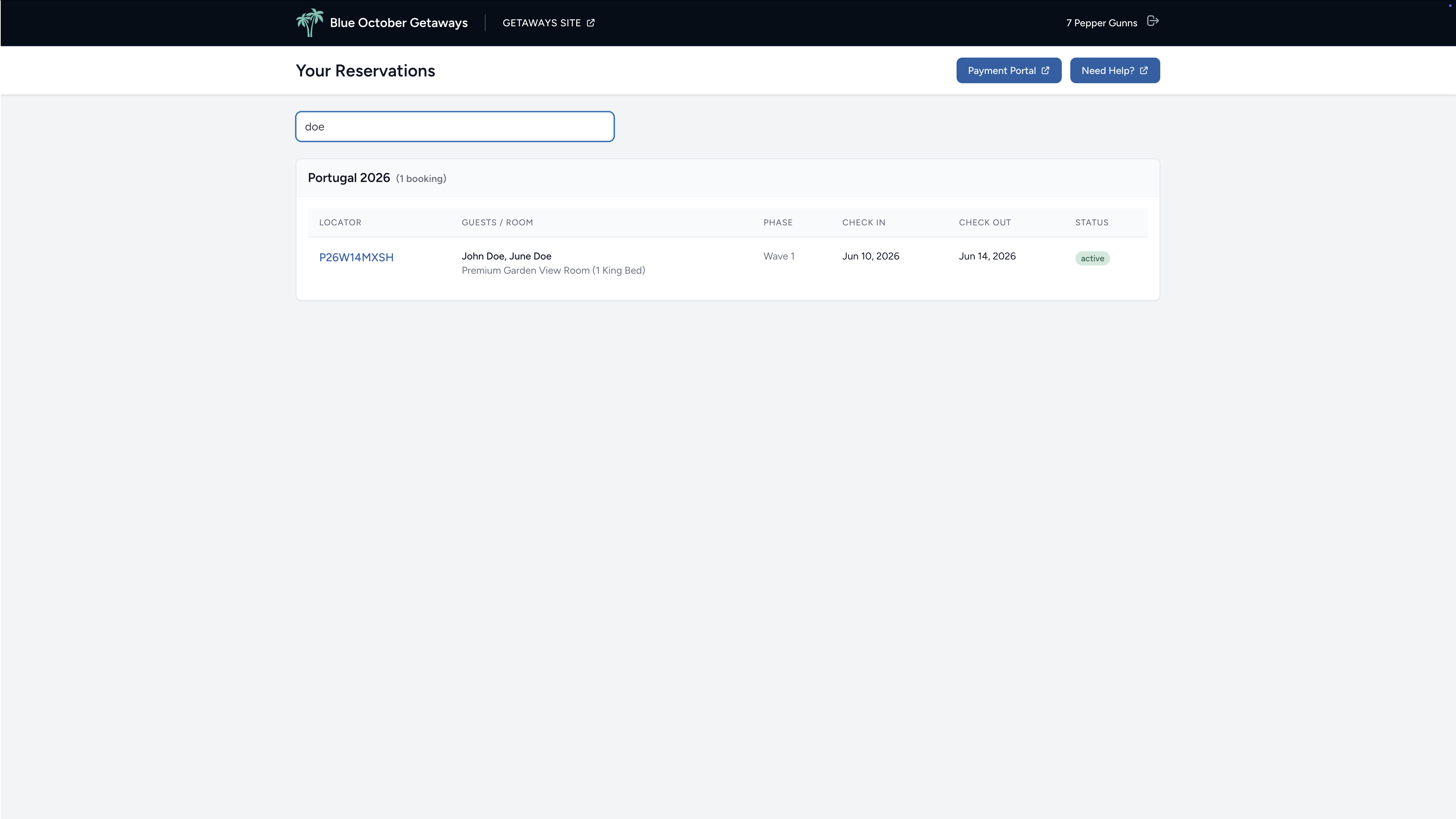Click the STATUS column header
Screen dimensions: 1456x819
(1091, 222)
